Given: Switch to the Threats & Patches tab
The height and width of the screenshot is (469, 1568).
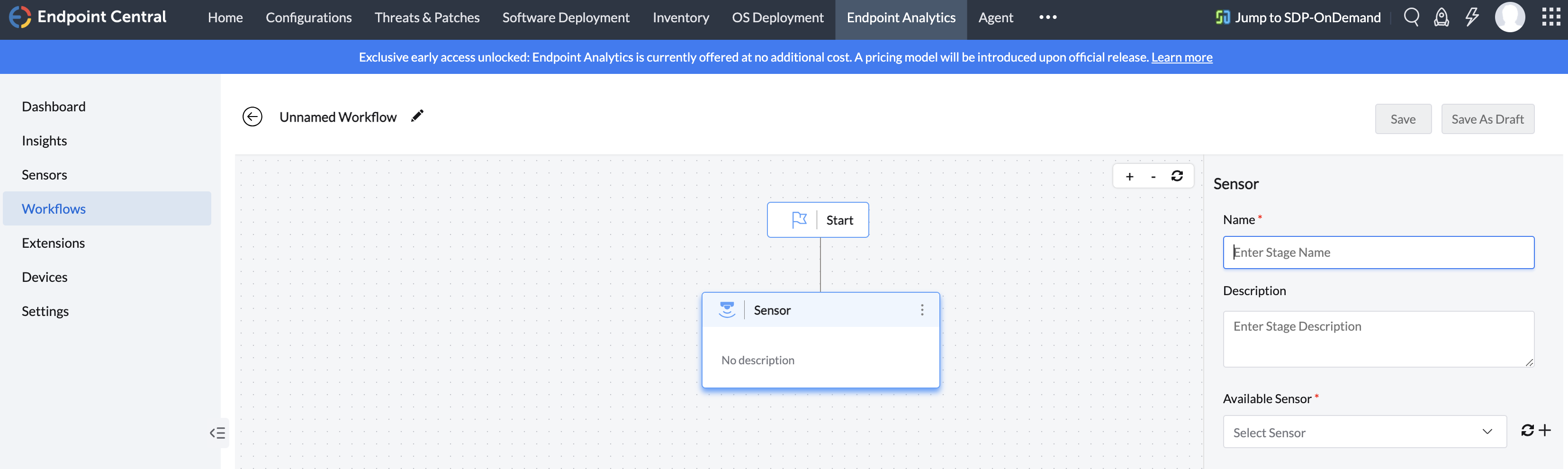Looking at the screenshot, I should click(x=427, y=17).
